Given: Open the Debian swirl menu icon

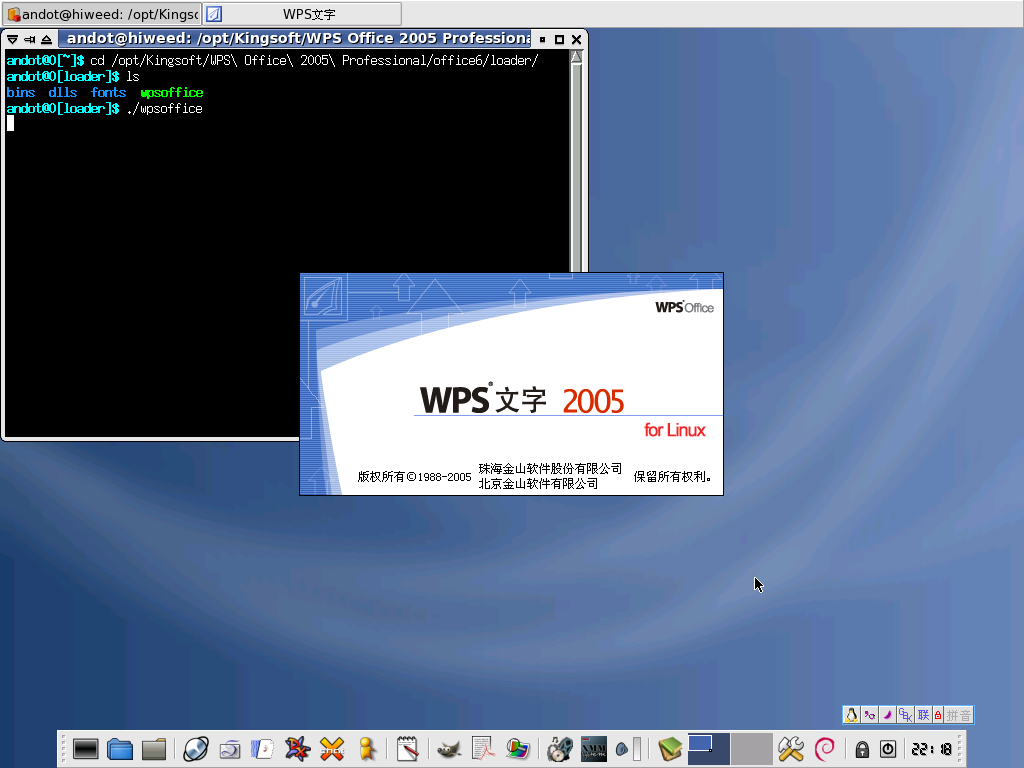Looking at the screenshot, I should pyautogui.click(x=825, y=749).
